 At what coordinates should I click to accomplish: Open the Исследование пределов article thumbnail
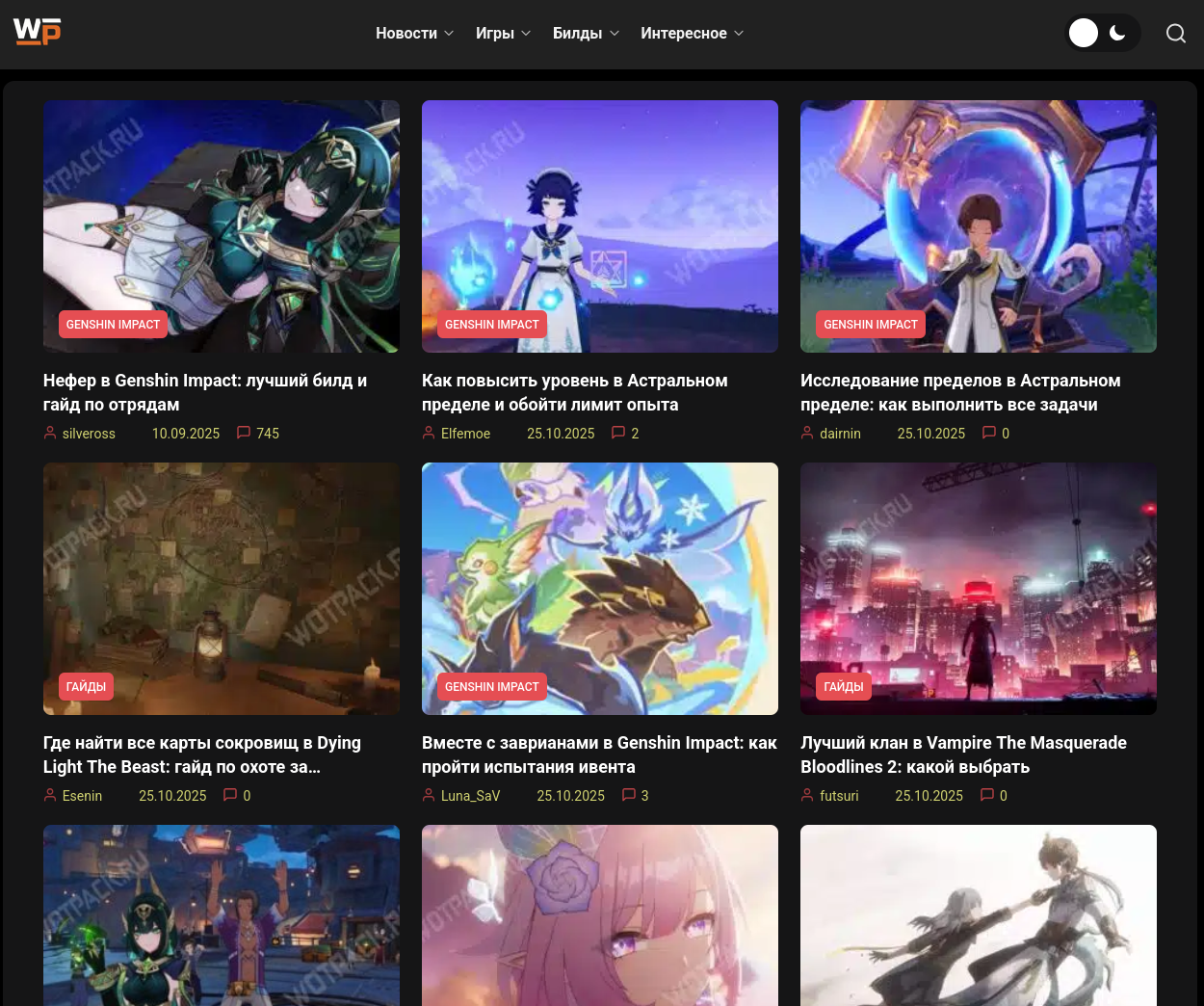979,226
